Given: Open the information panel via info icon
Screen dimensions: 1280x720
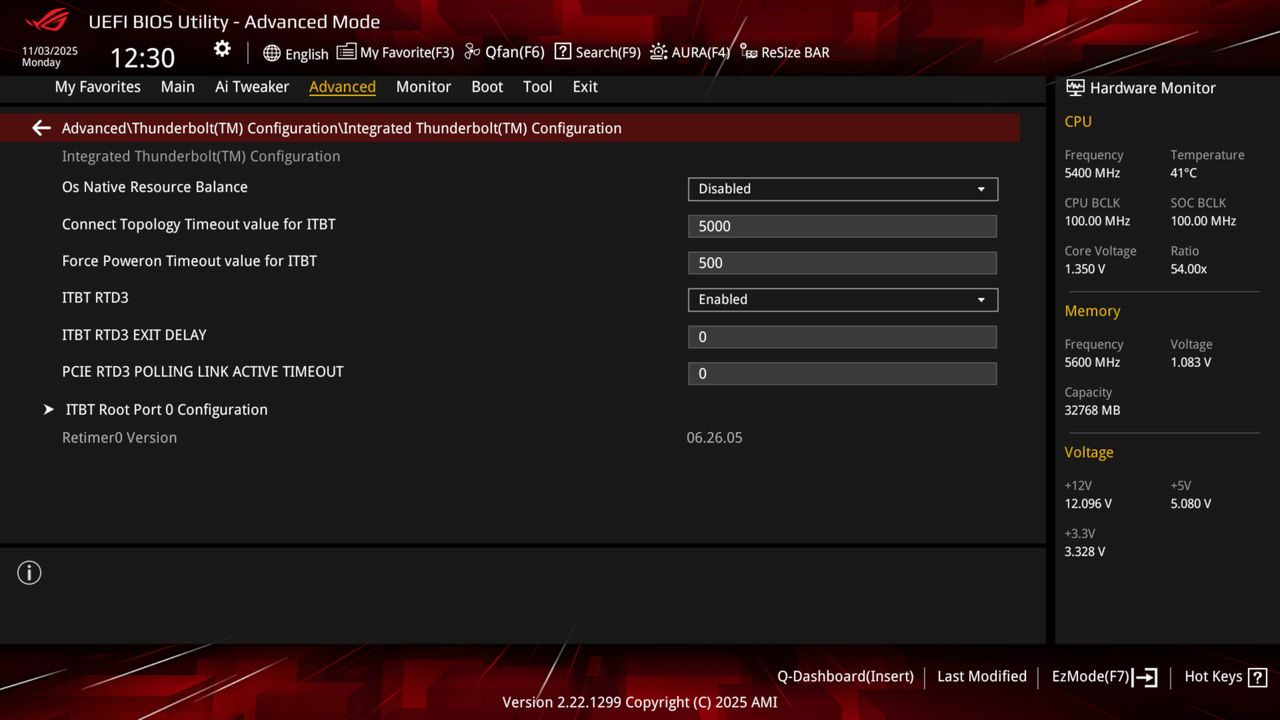Looking at the screenshot, I should tap(29, 572).
